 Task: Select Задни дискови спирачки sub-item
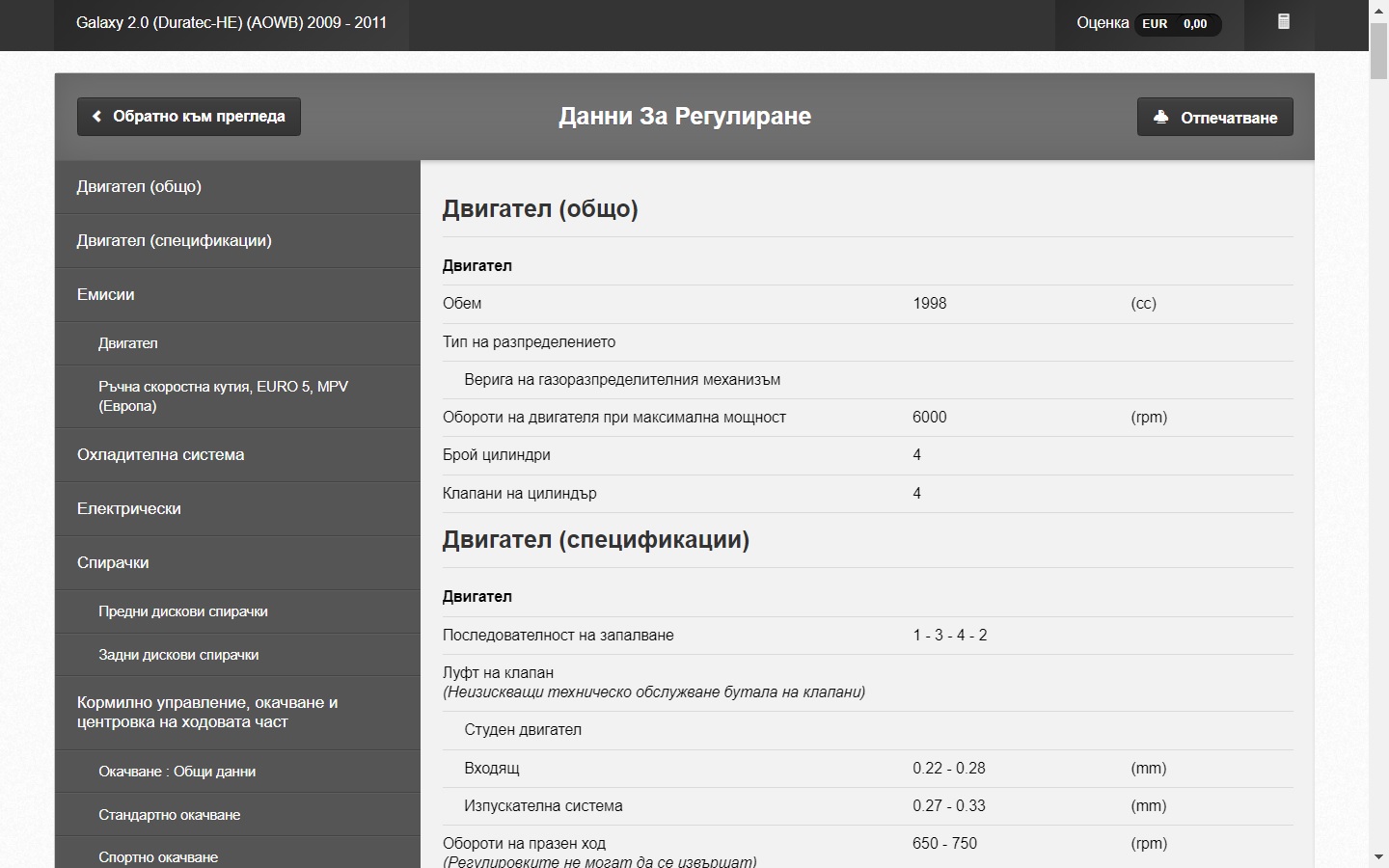coord(178,655)
